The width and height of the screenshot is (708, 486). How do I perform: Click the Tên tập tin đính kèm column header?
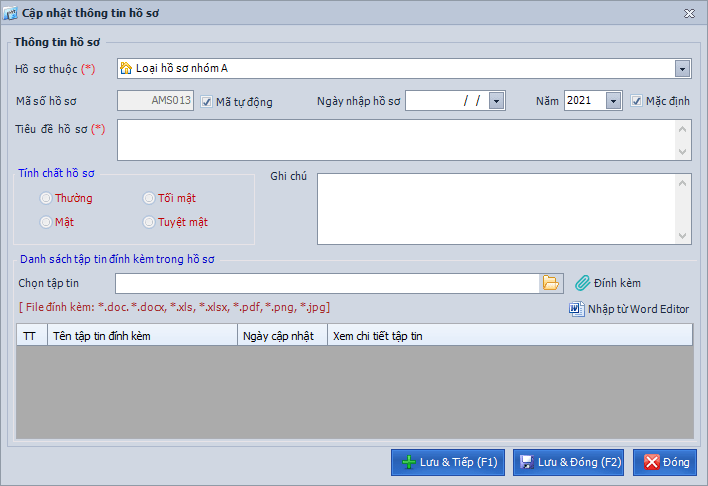(141, 336)
